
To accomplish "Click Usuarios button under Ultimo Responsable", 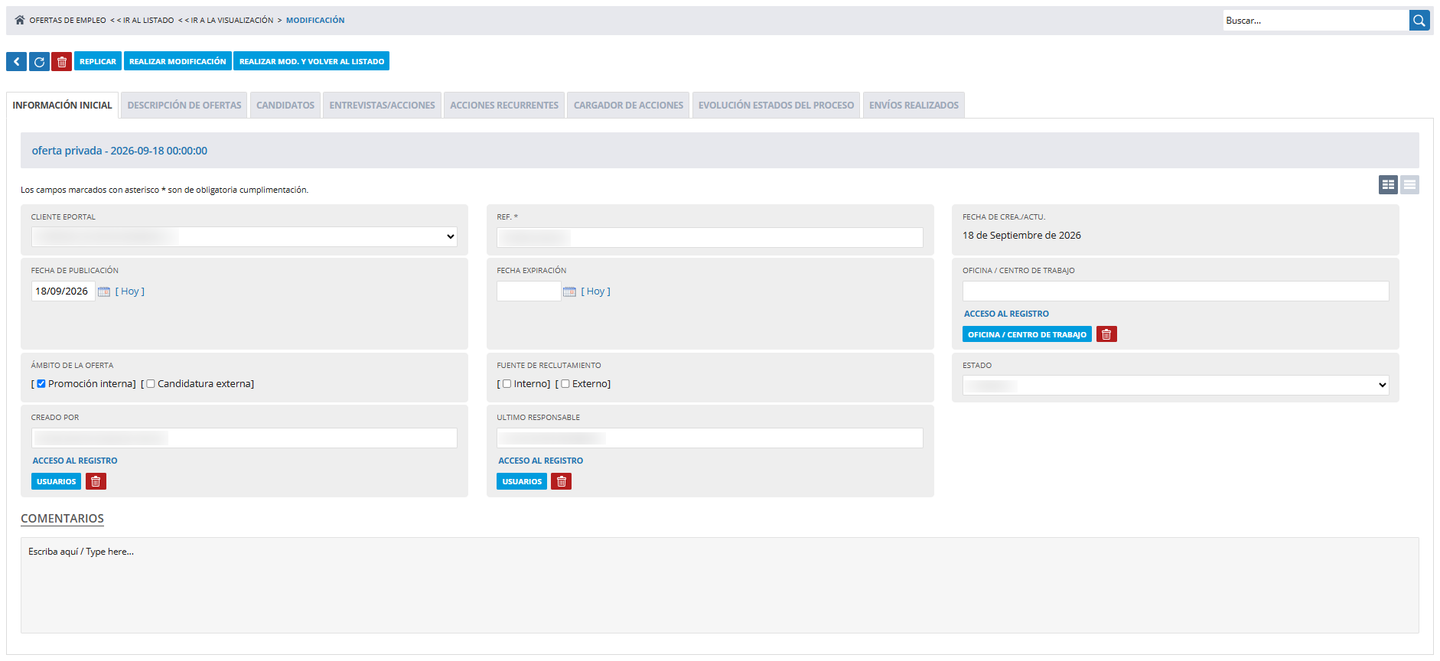I will [522, 481].
